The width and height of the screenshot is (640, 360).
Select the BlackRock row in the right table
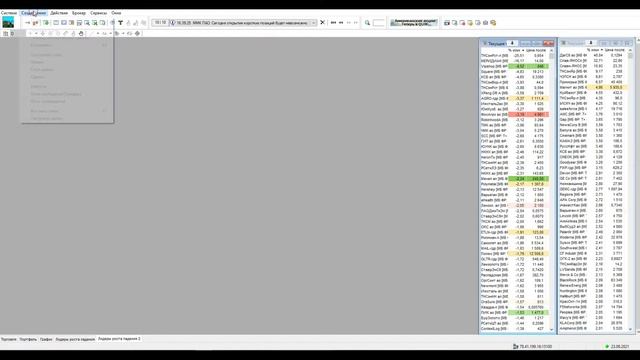pyautogui.click(x=593, y=280)
